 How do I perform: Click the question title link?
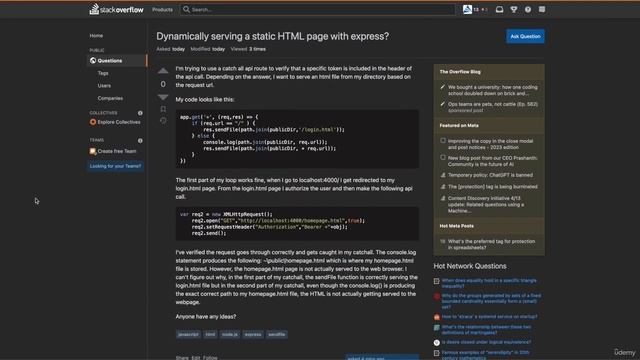(x=273, y=36)
